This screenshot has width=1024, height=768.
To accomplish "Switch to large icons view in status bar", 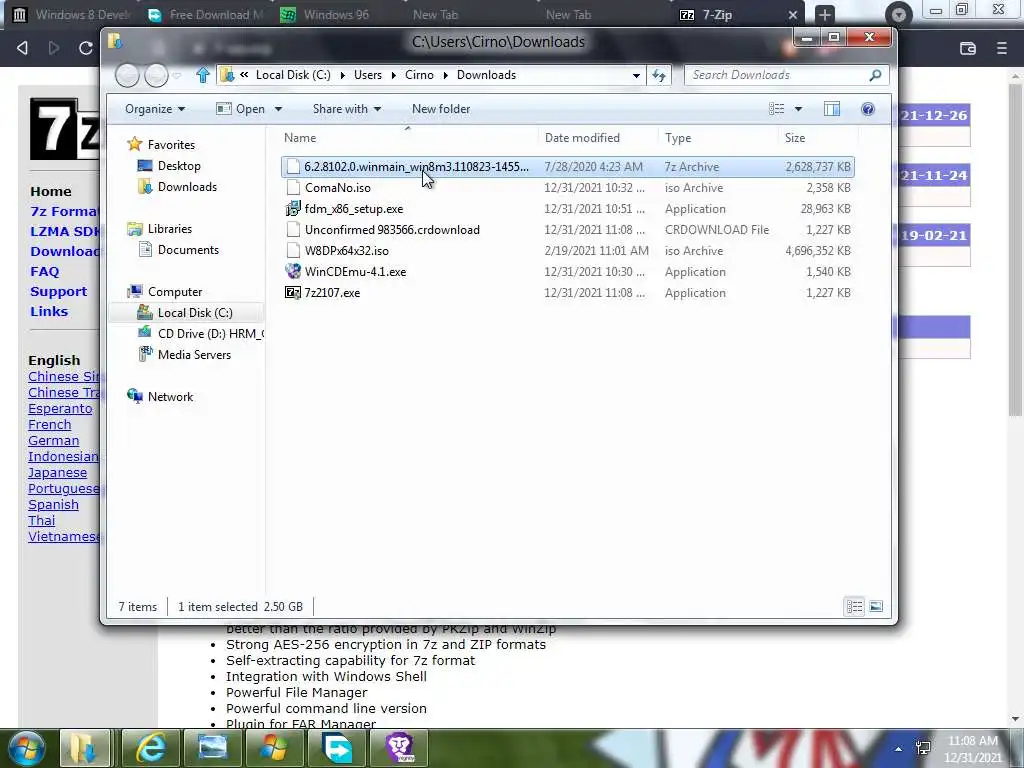I will (x=876, y=607).
